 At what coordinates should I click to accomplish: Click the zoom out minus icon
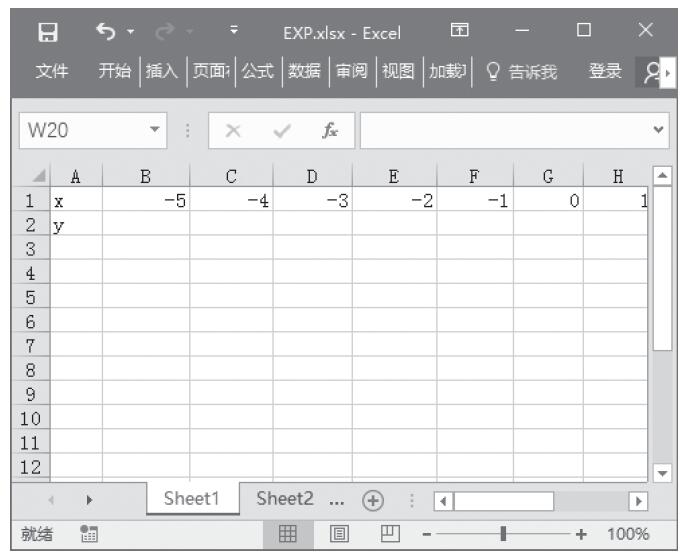click(427, 534)
